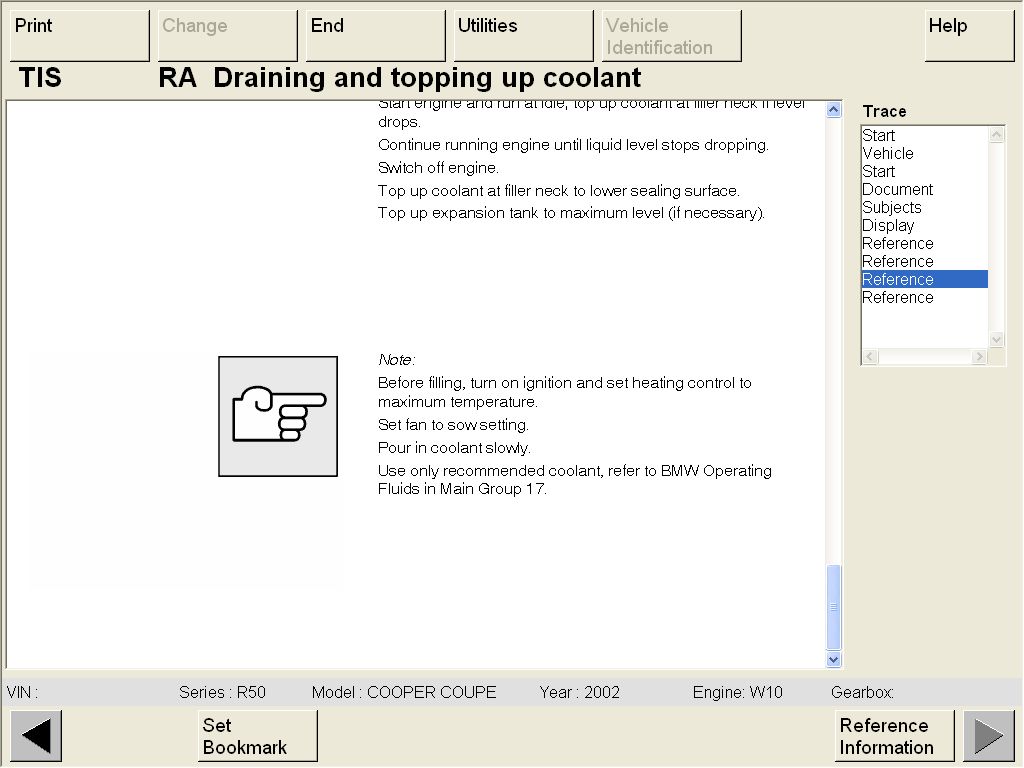The width and height of the screenshot is (1024, 768).
Task: Click the Trace list horizontal right arrow
Action: tap(980, 357)
